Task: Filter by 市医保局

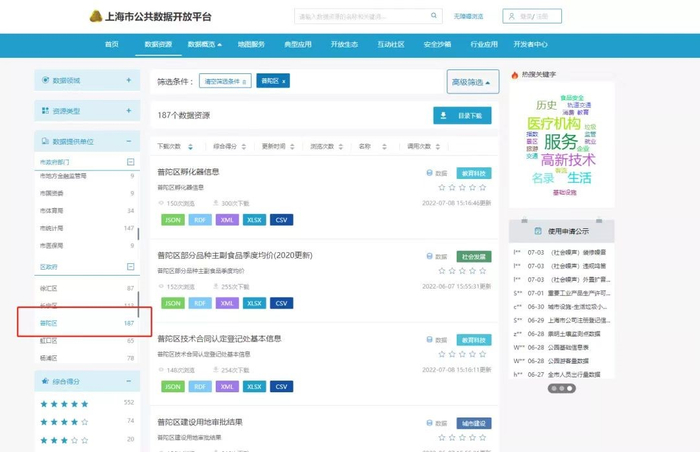Action: click(87, 246)
